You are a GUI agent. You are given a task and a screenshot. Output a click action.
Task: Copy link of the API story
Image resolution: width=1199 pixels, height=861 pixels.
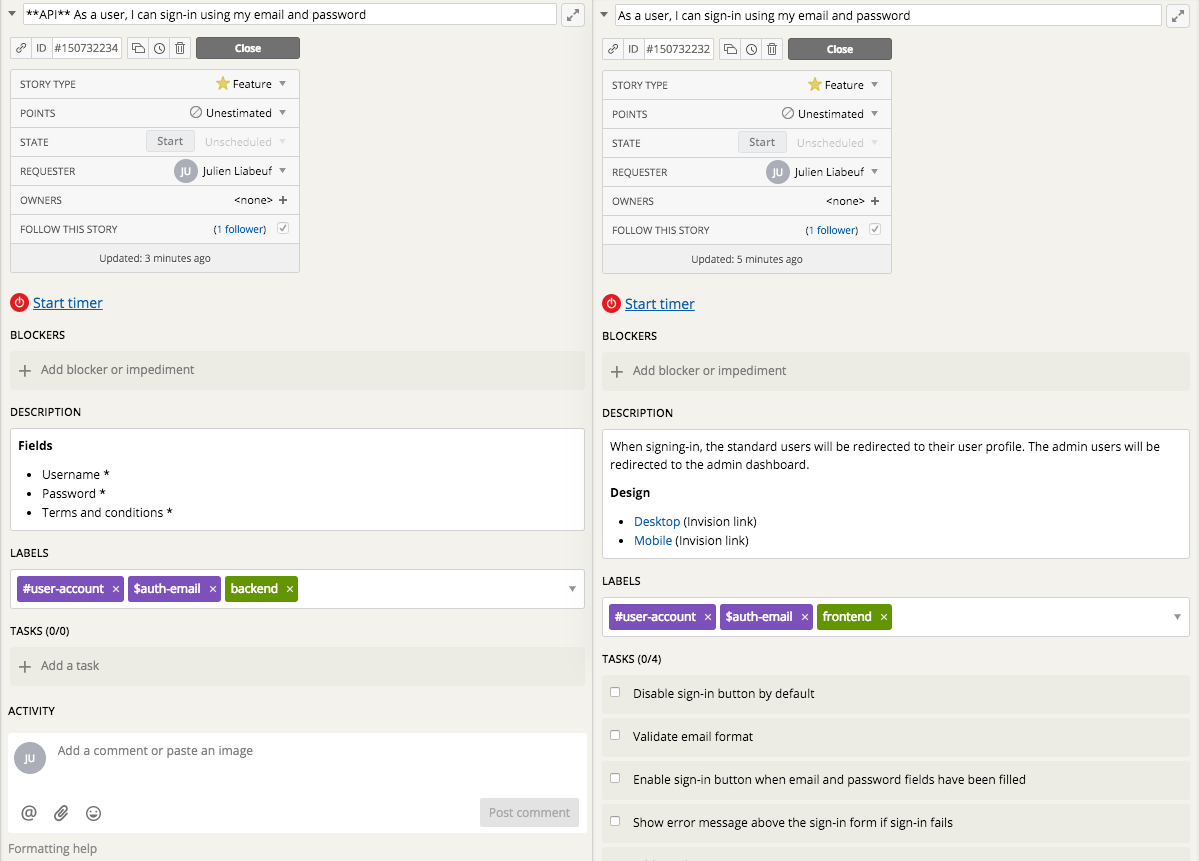[x=21, y=48]
